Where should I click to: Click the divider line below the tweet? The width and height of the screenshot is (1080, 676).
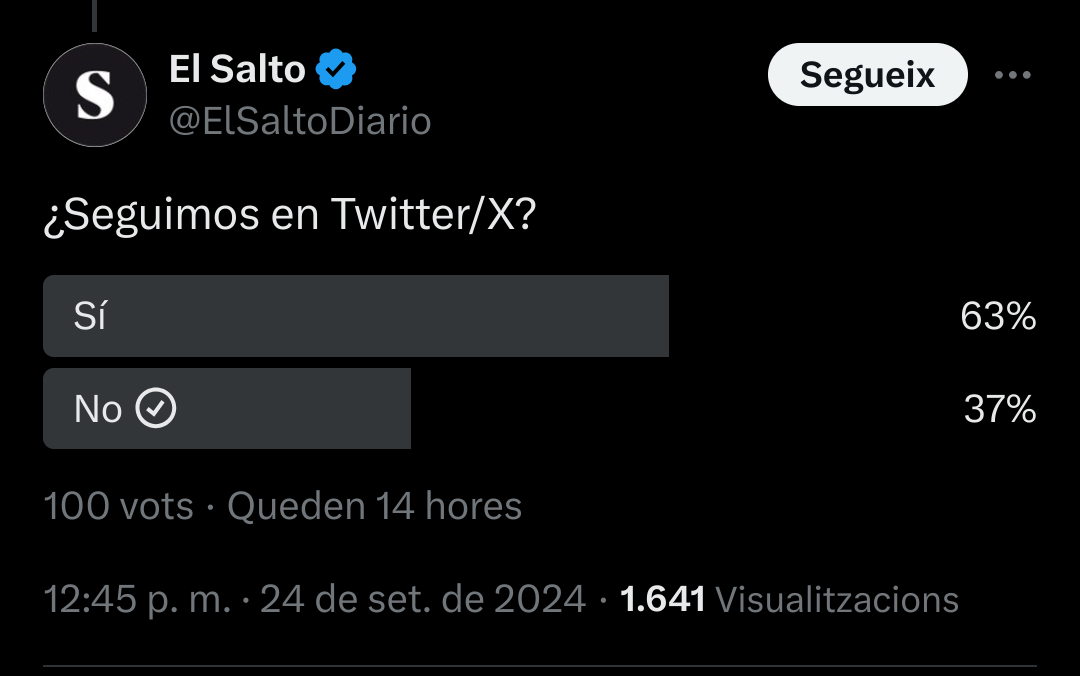point(540,666)
